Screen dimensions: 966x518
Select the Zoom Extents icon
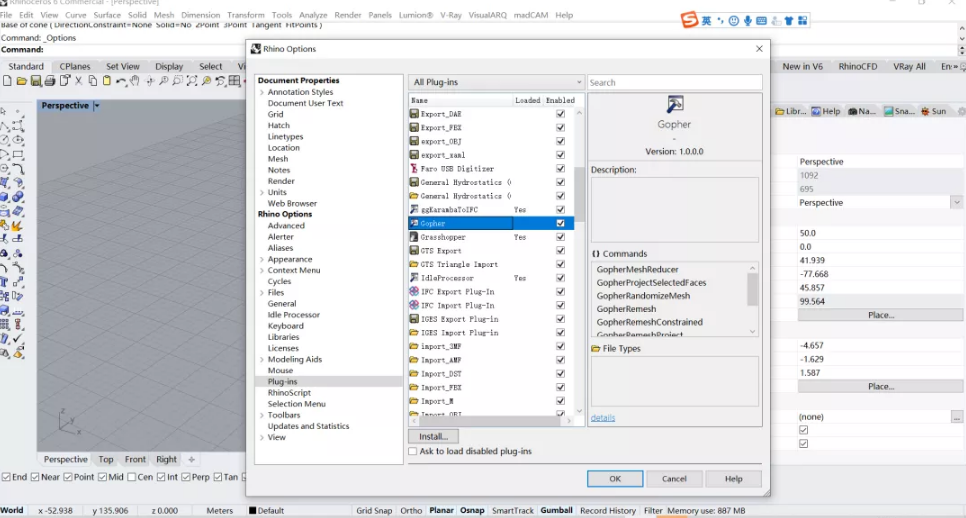192,81
